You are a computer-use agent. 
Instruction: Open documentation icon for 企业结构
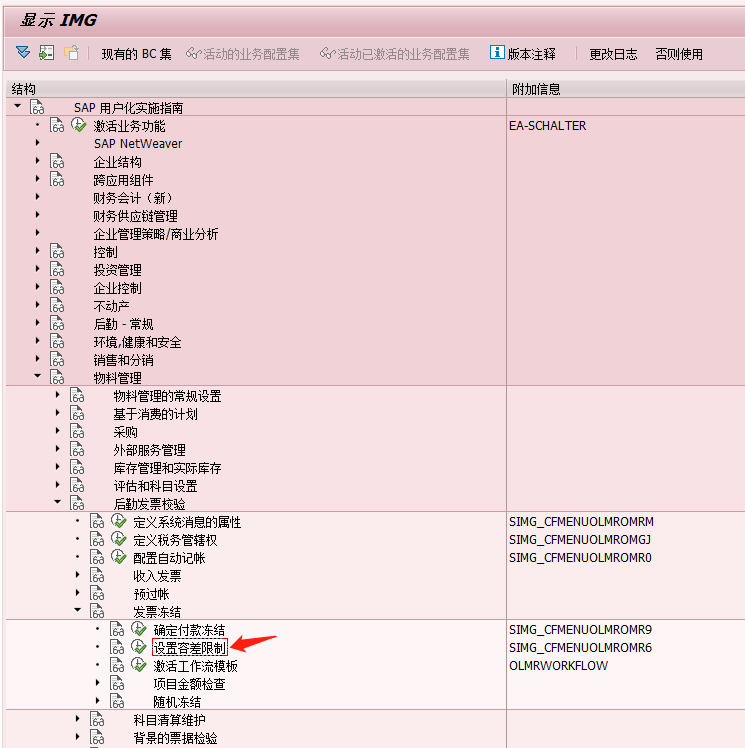(57, 161)
